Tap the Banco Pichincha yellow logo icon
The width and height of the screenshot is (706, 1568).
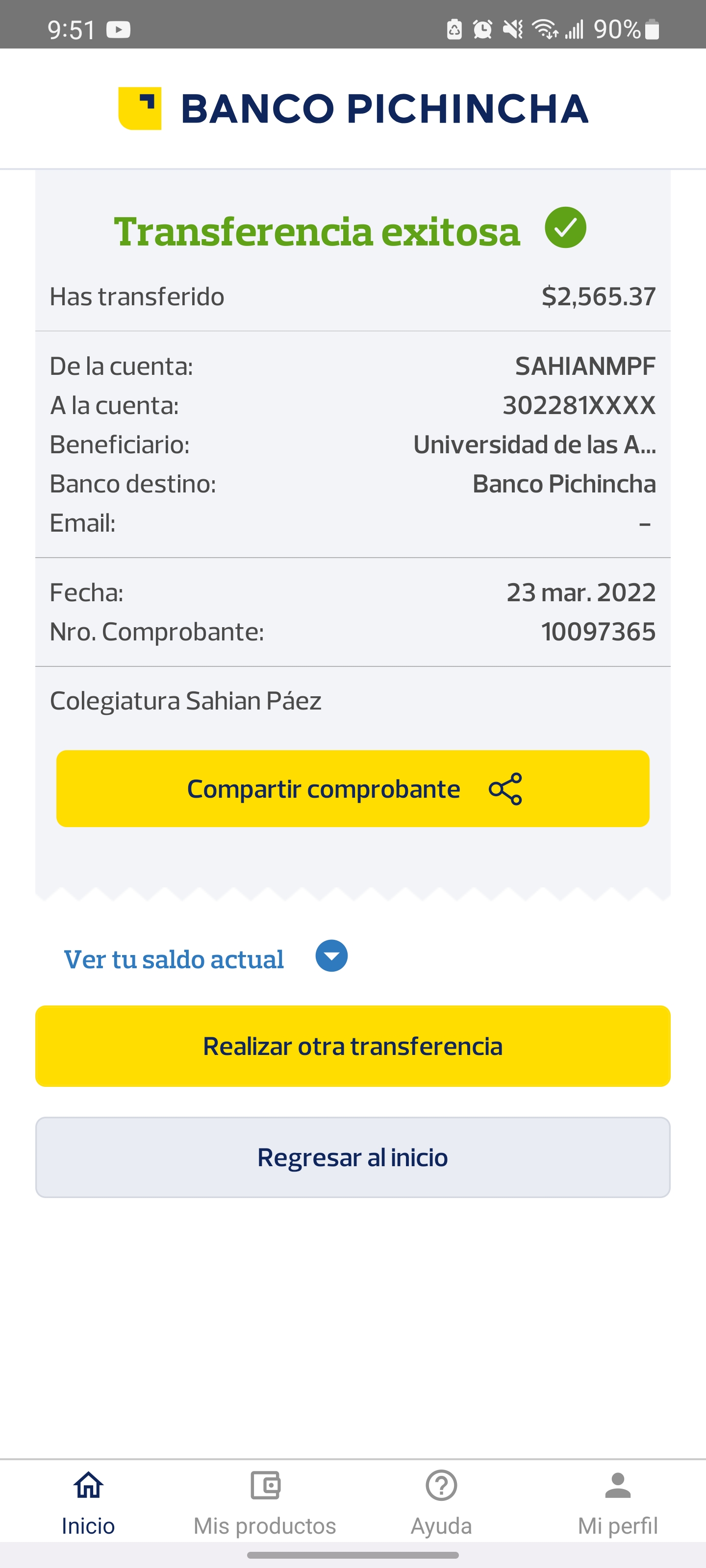(x=140, y=108)
